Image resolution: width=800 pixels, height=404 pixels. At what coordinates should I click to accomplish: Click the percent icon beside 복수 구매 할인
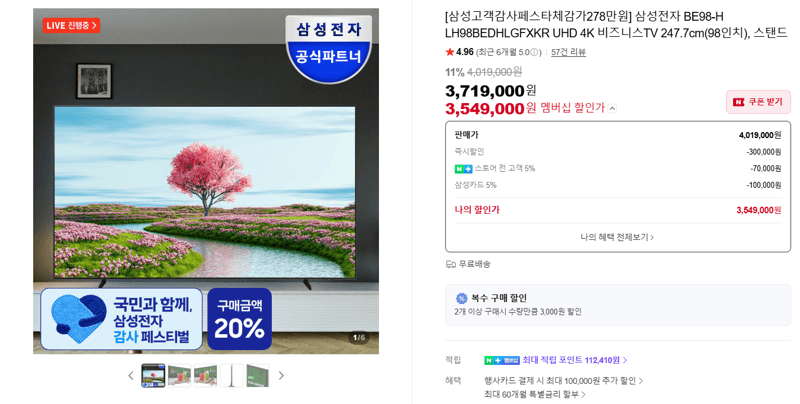(461, 298)
